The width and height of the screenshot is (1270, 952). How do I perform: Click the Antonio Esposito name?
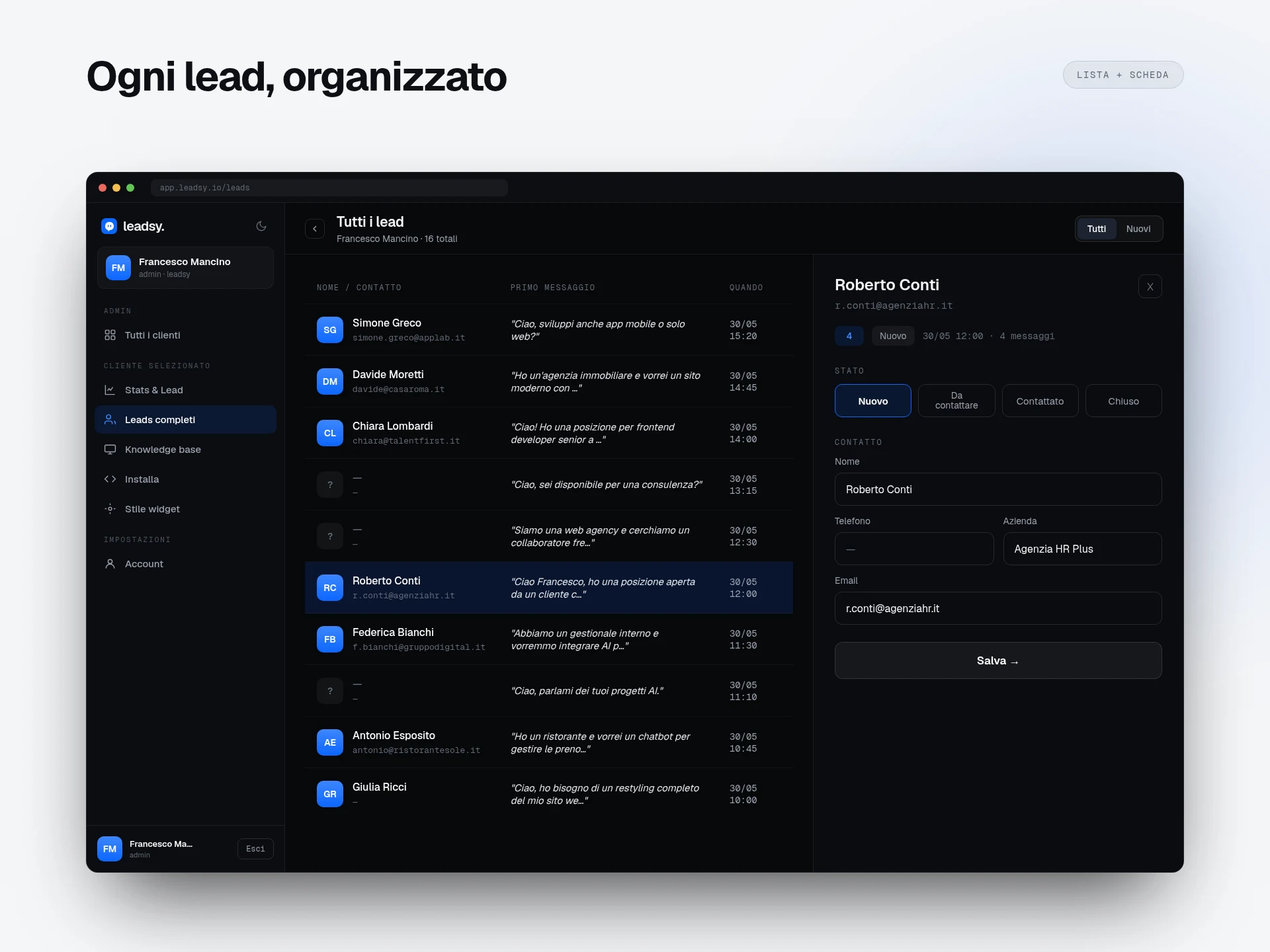click(394, 735)
